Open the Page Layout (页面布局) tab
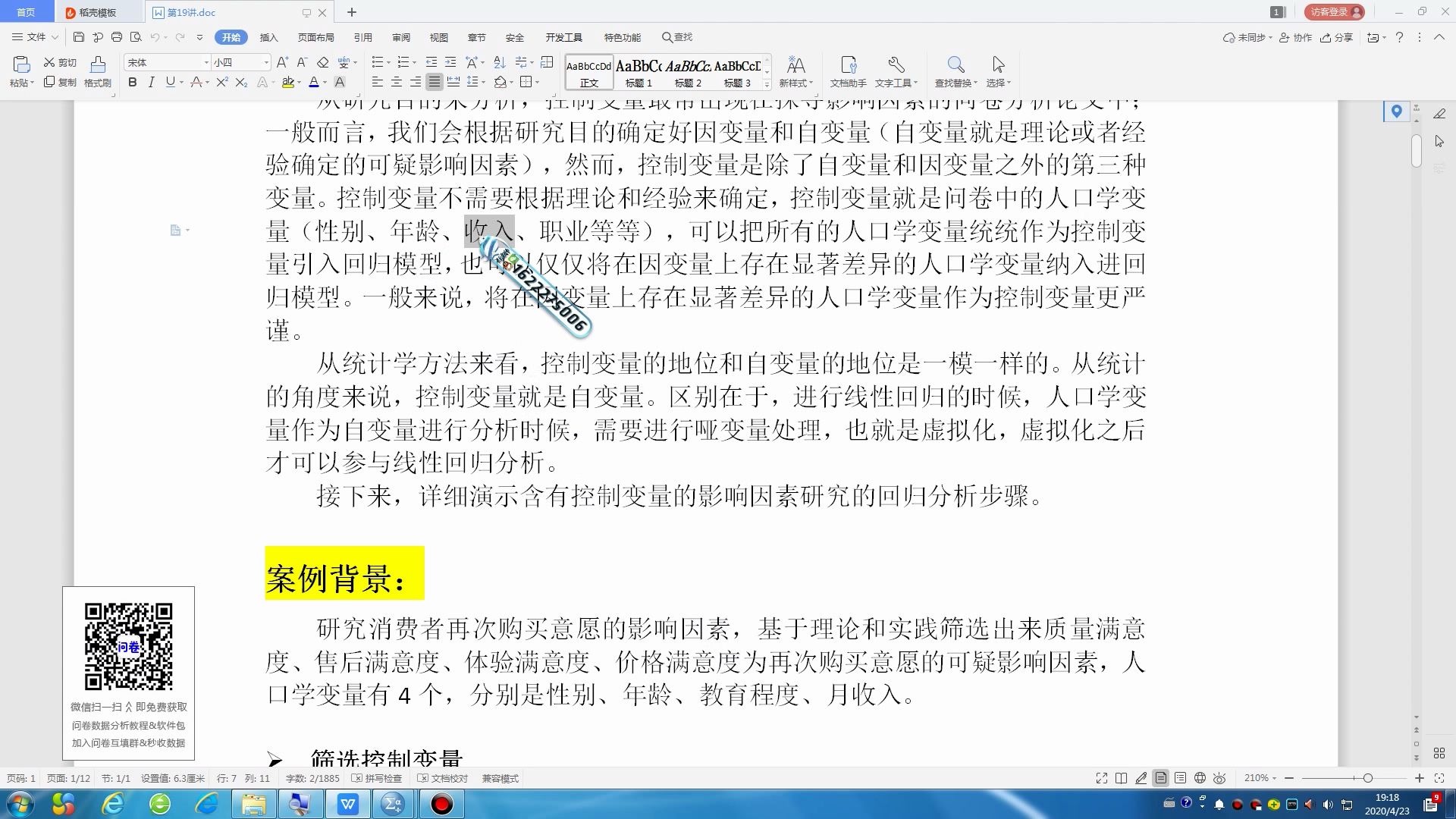The width and height of the screenshot is (1456, 819). point(315,37)
